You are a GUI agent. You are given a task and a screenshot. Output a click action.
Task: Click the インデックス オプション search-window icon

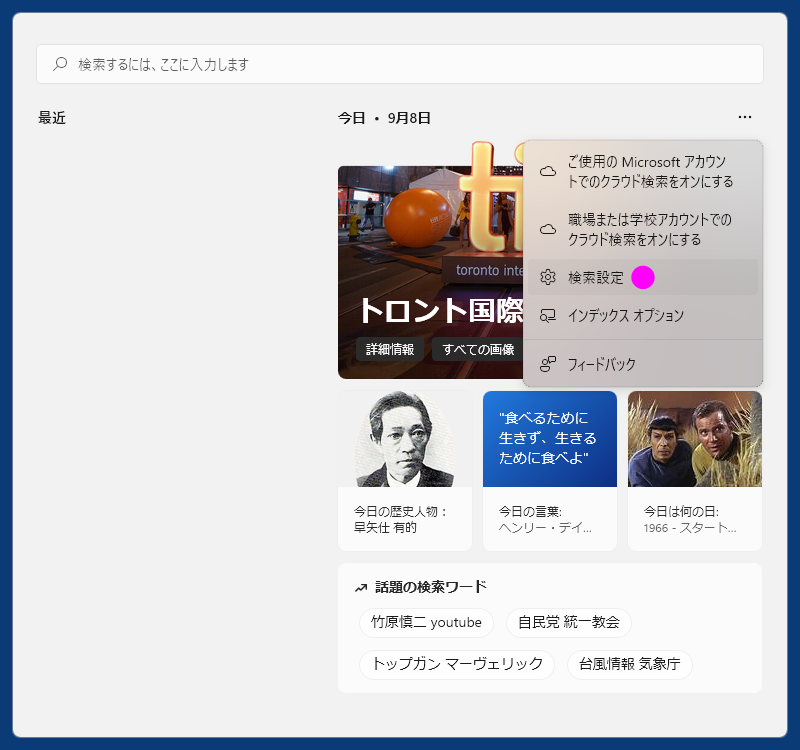pyautogui.click(x=547, y=314)
